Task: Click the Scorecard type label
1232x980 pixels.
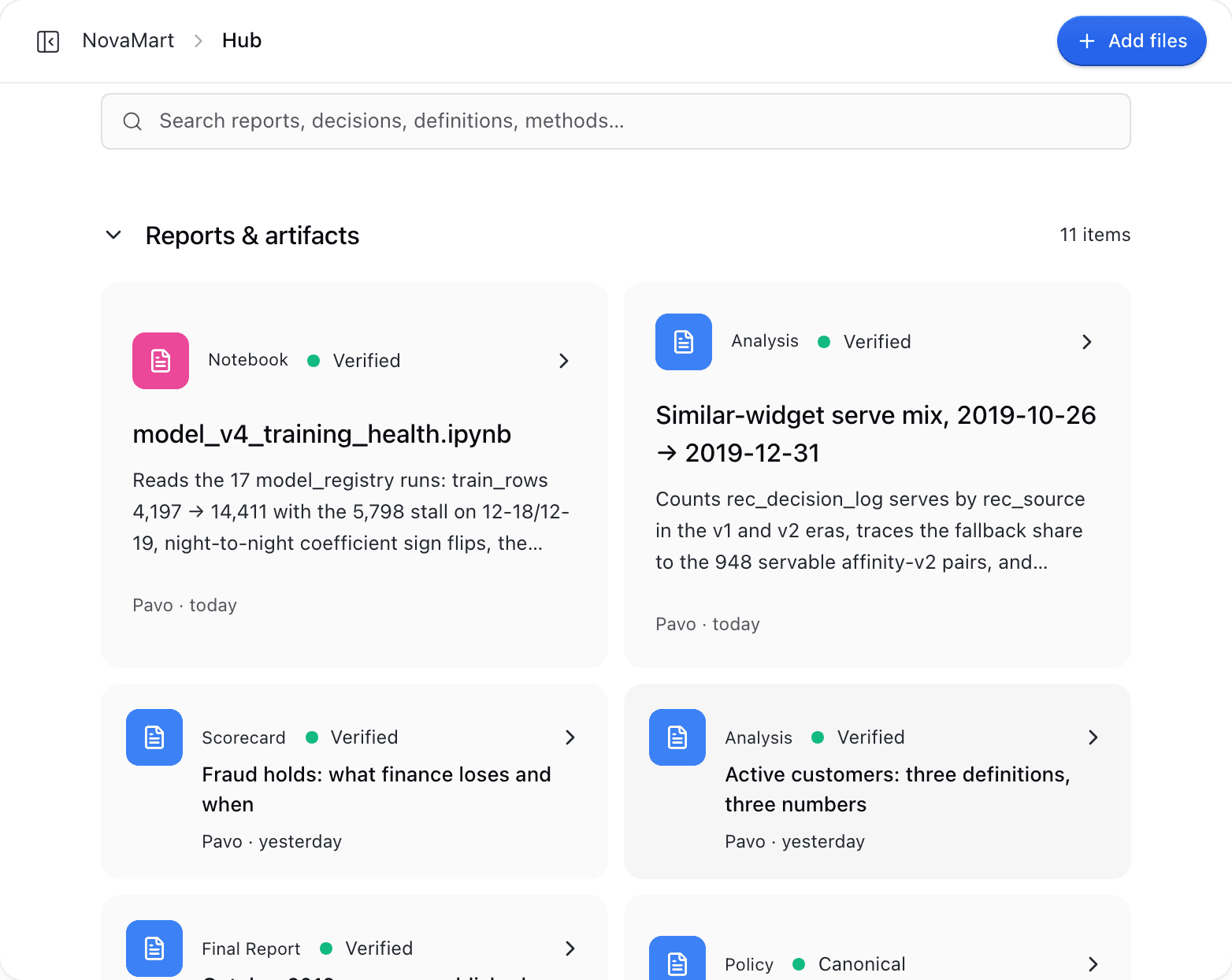Action: pos(243,737)
